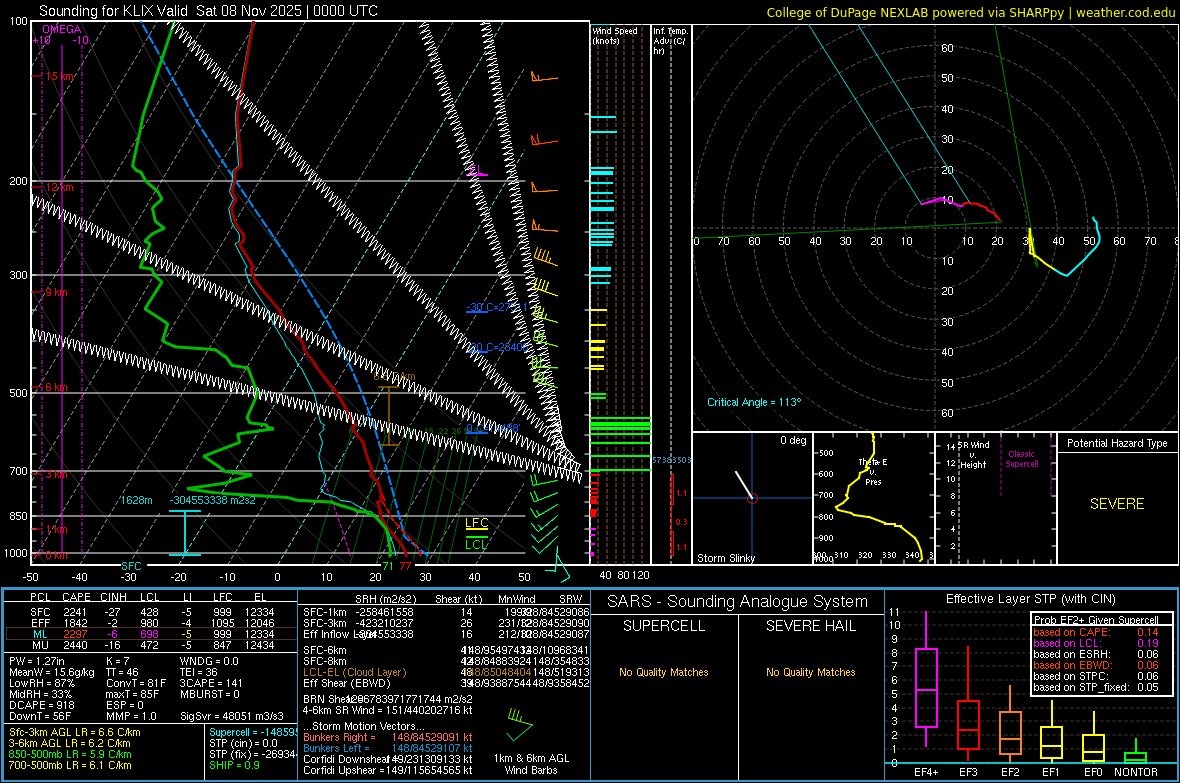This screenshot has width=1180, height=783.
Task: Click the 'based on LCL:' probability row
Action: point(1096,643)
